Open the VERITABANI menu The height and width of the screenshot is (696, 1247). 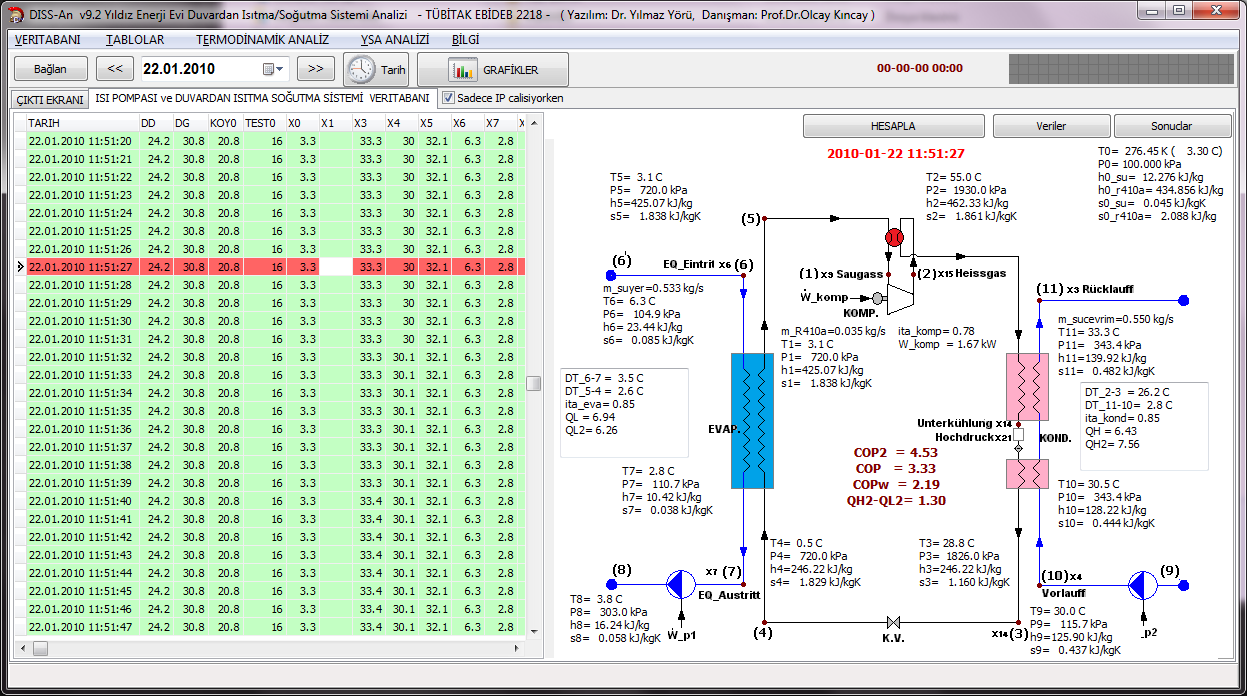click(47, 40)
